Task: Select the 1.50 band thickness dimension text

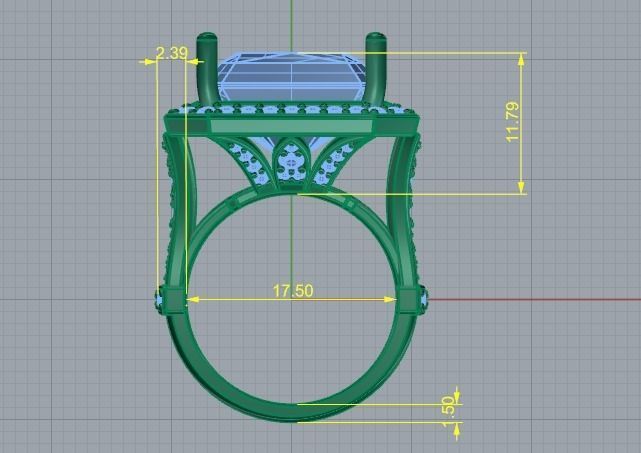Action: pyautogui.click(x=448, y=411)
